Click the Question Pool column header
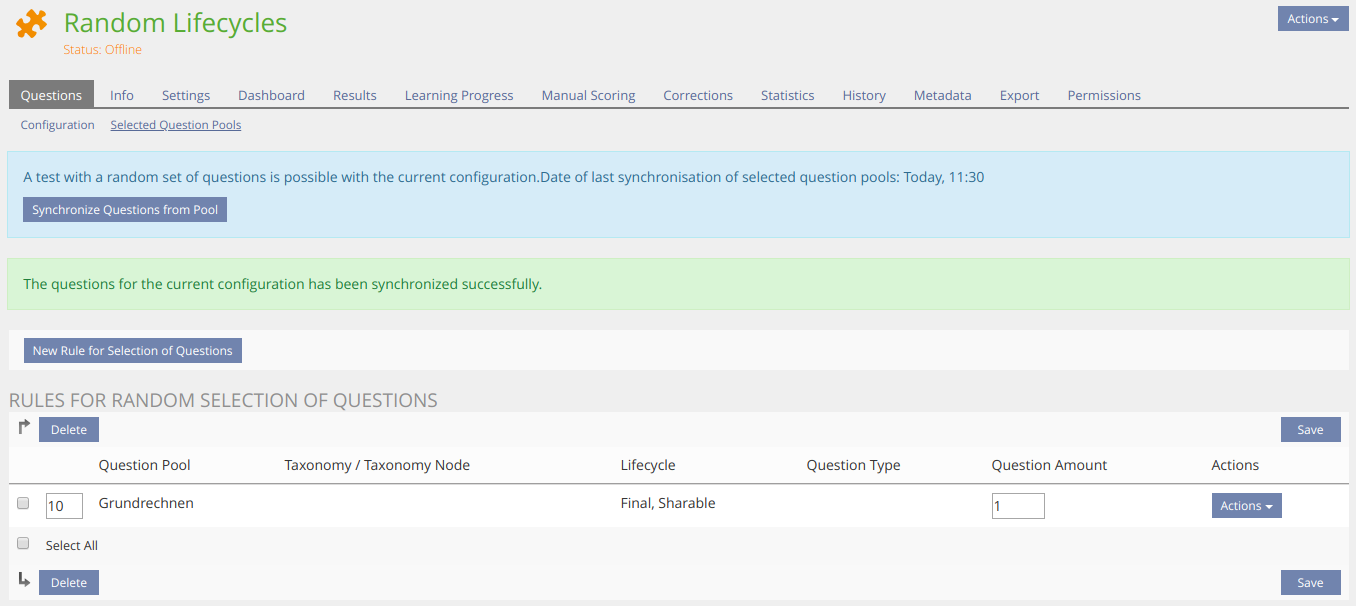Screen dimensions: 1356x606 145,465
